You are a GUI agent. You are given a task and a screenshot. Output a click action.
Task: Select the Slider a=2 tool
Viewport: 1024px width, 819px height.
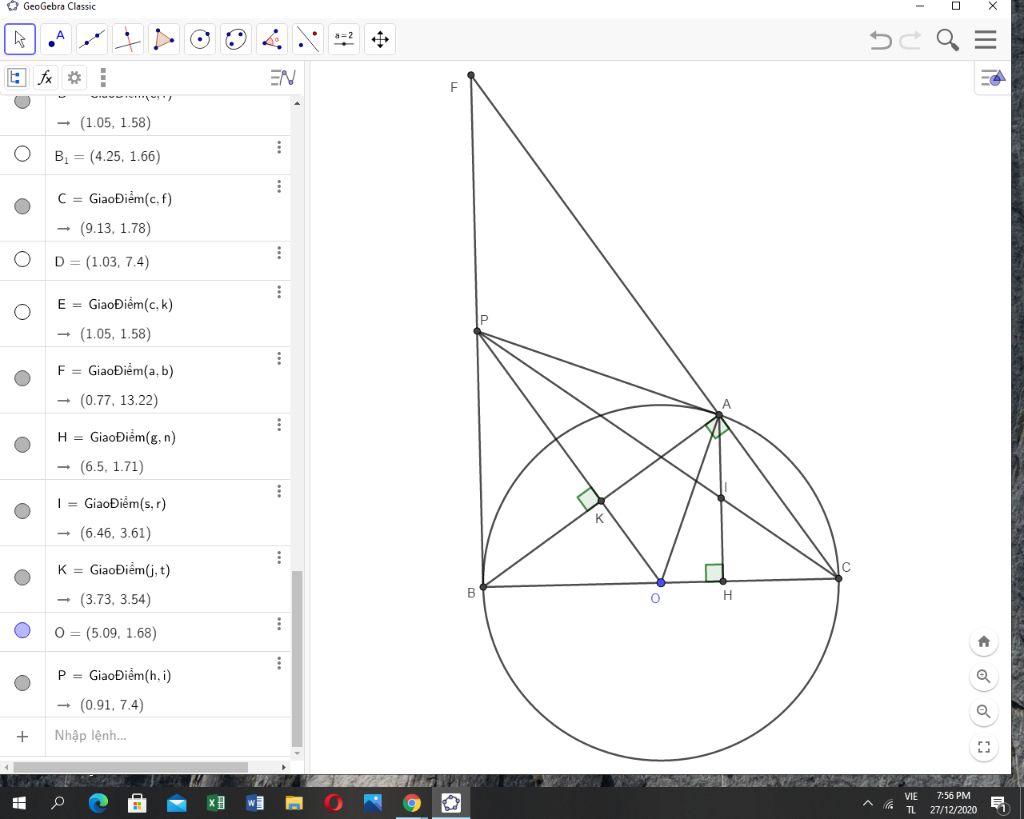pyautogui.click(x=344, y=39)
